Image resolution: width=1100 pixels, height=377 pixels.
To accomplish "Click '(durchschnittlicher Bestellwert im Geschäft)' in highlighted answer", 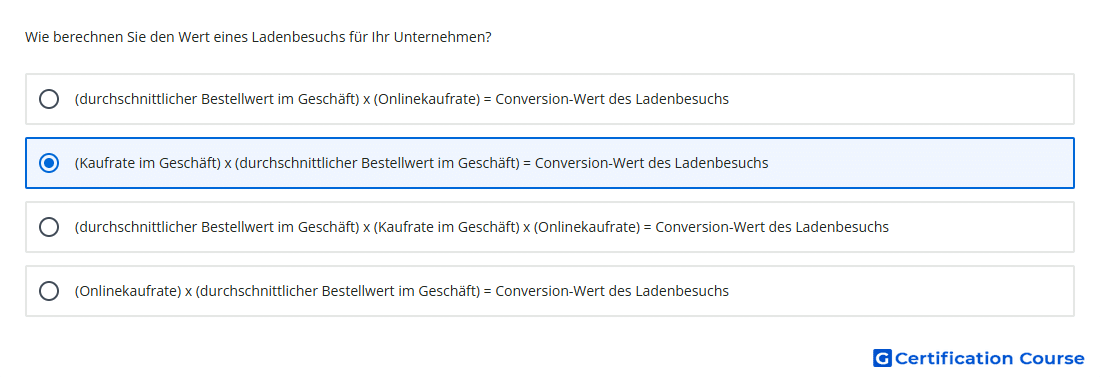I will [377, 163].
